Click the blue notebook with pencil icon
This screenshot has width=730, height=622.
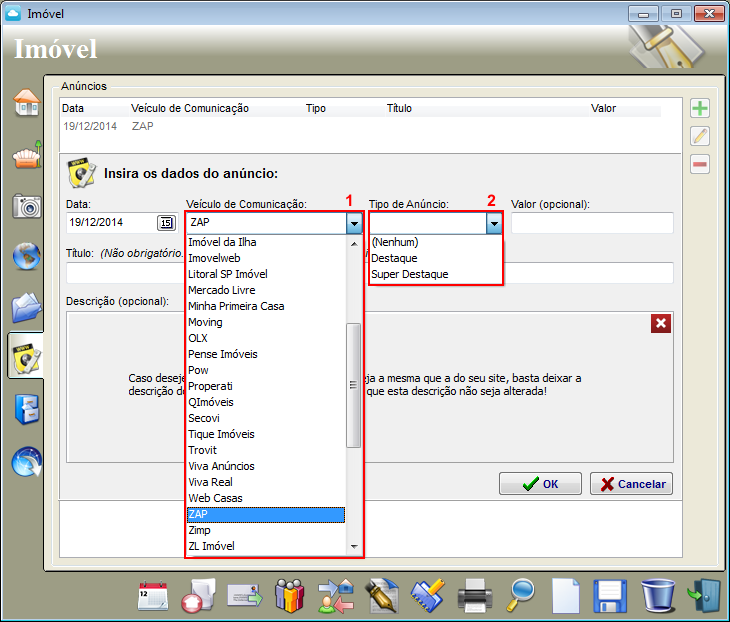tap(428, 595)
